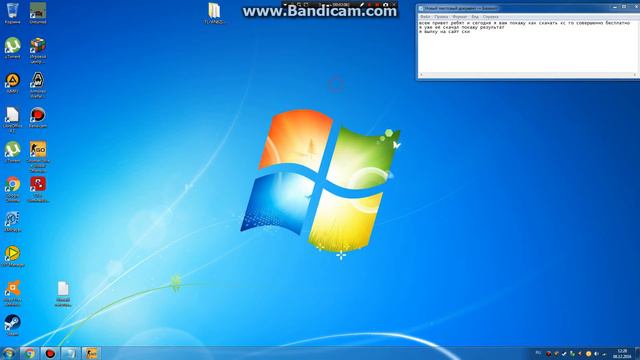Select the folder icon at top of desktop

(x=214, y=13)
